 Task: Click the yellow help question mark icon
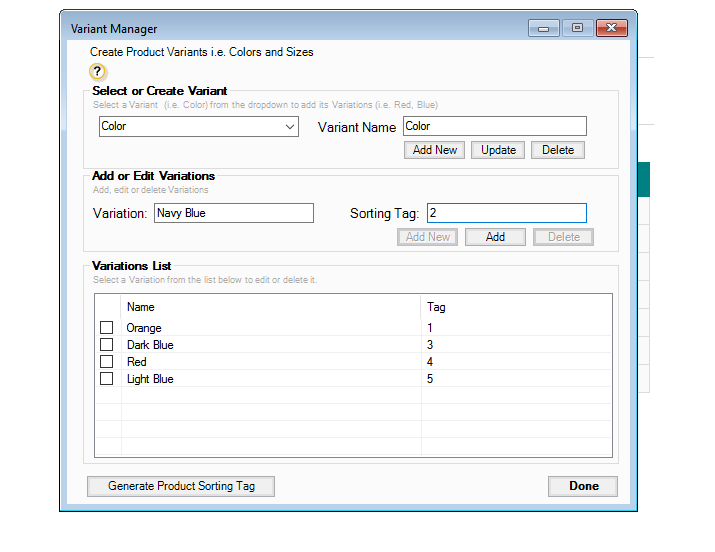[x=98, y=72]
